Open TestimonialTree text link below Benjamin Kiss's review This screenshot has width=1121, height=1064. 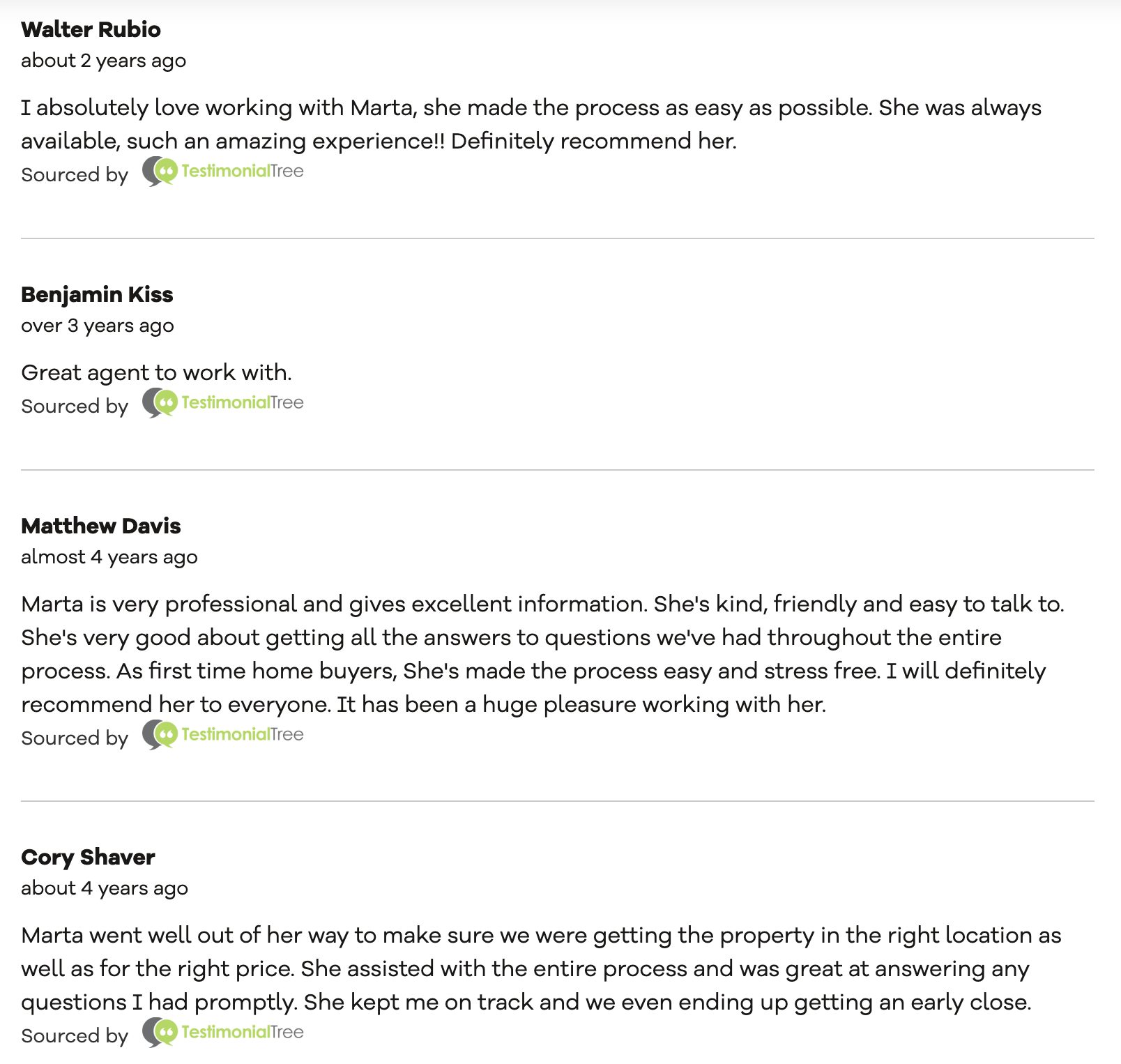(243, 402)
